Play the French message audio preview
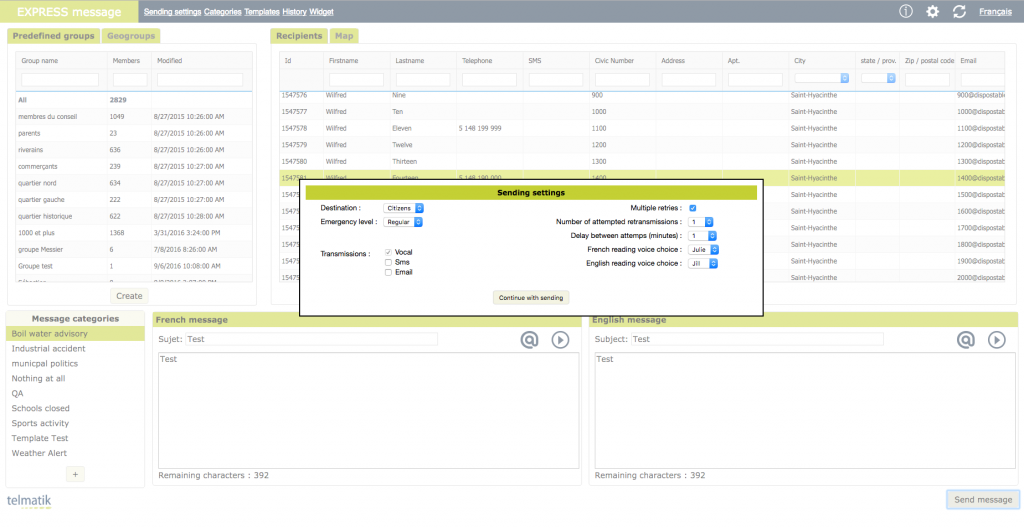Screen dimensions: 1024x528 point(560,340)
